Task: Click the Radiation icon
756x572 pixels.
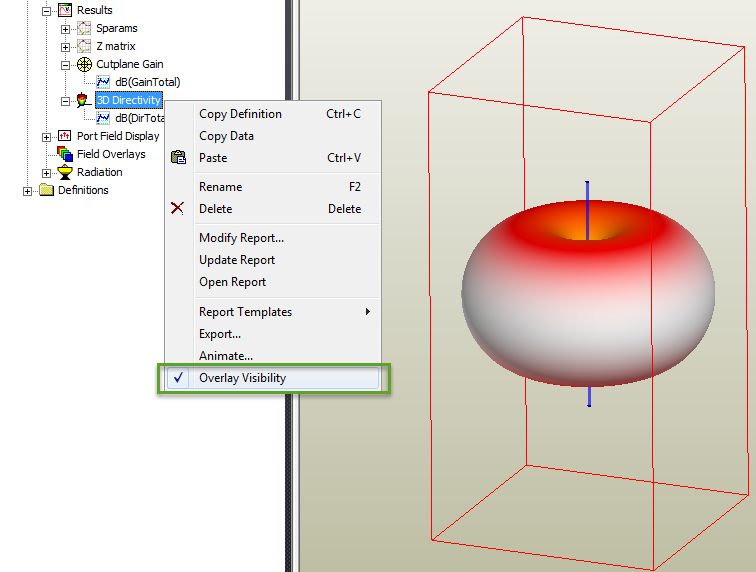Action: (65, 172)
